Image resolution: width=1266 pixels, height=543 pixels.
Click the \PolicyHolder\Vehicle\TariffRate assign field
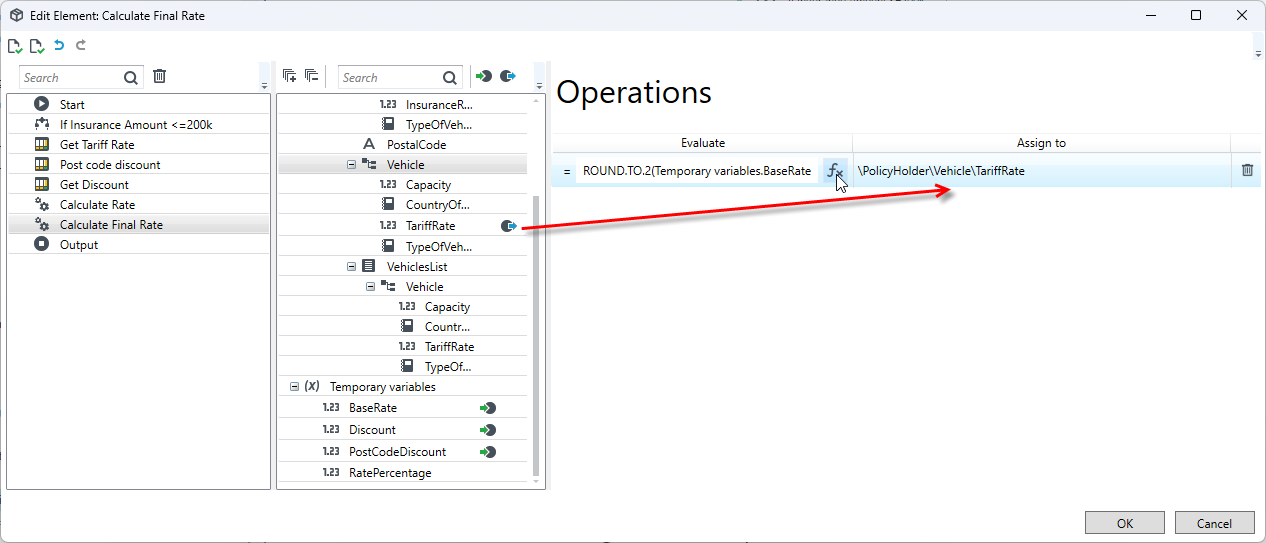click(x=1041, y=171)
